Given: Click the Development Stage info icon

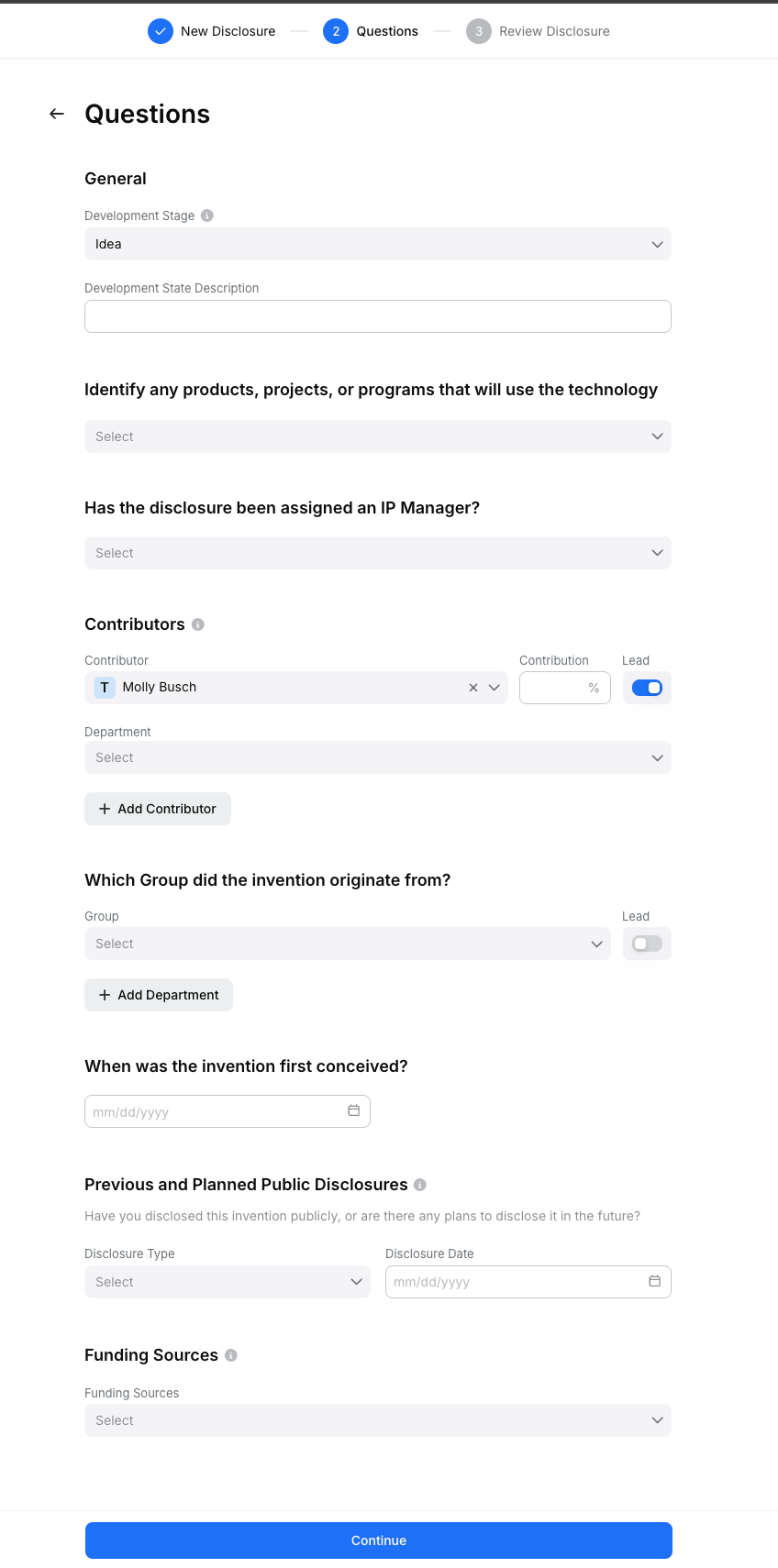Looking at the screenshot, I should [x=207, y=215].
